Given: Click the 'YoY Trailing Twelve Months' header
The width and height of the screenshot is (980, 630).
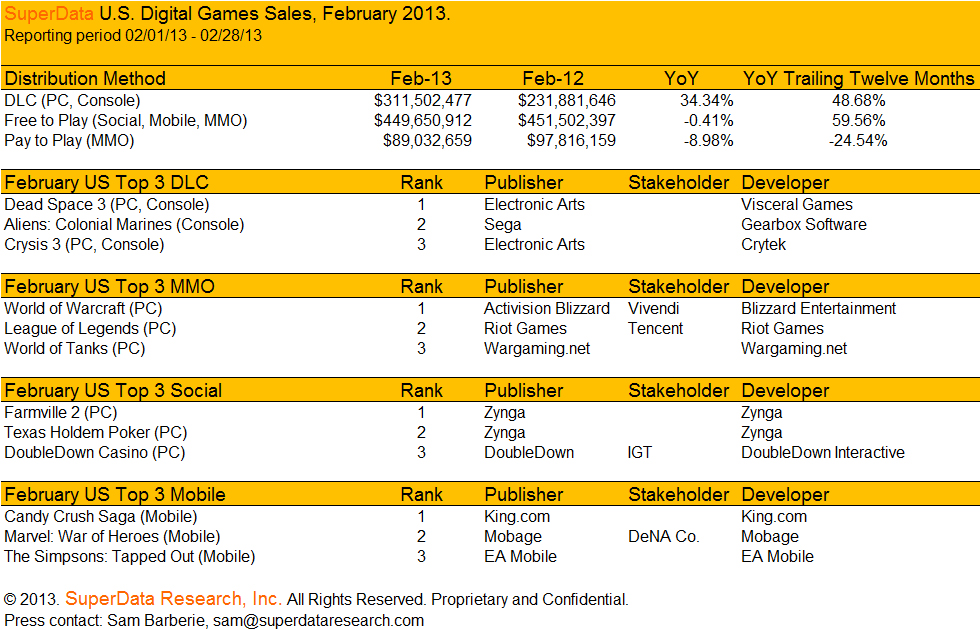Looking at the screenshot, I should (x=858, y=79).
